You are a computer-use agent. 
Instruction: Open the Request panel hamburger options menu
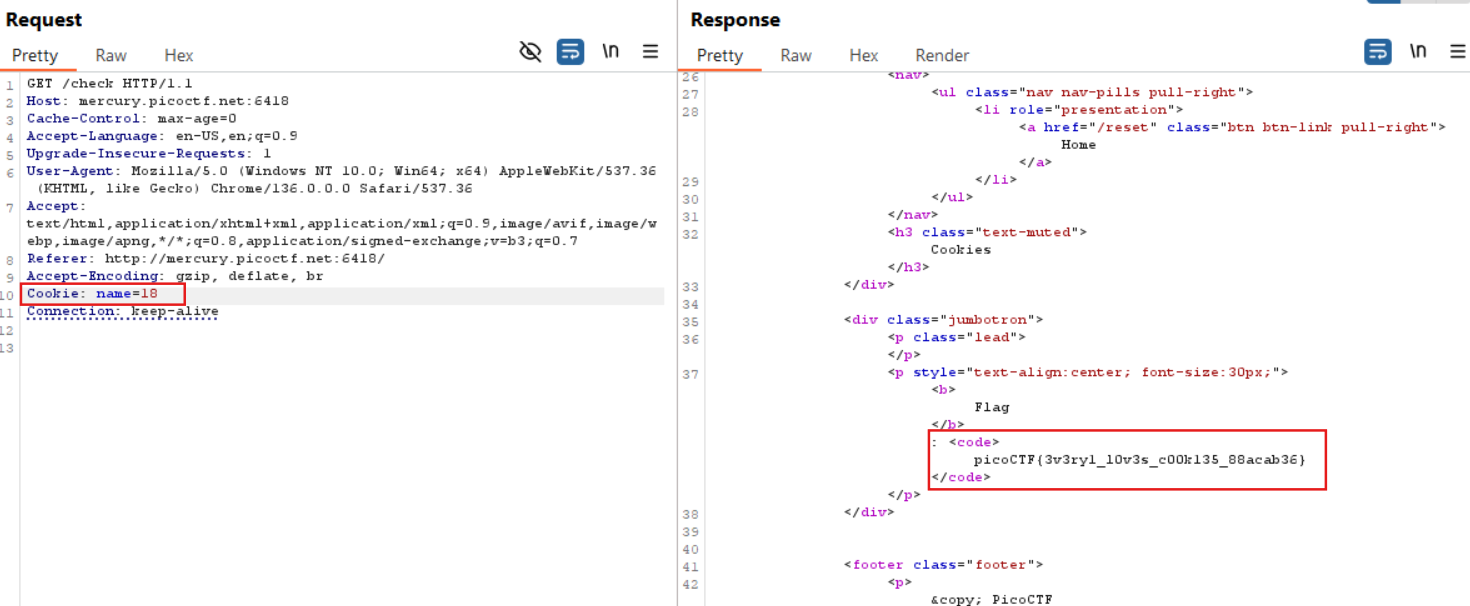650,52
